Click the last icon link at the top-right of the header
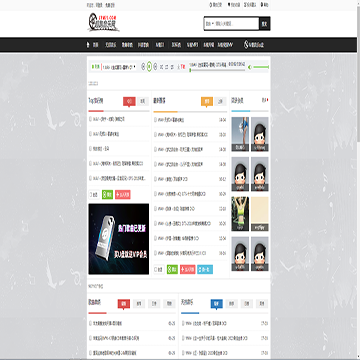The height and width of the screenshot is (360, 360). pyautogui.click(x=265, y=5)
